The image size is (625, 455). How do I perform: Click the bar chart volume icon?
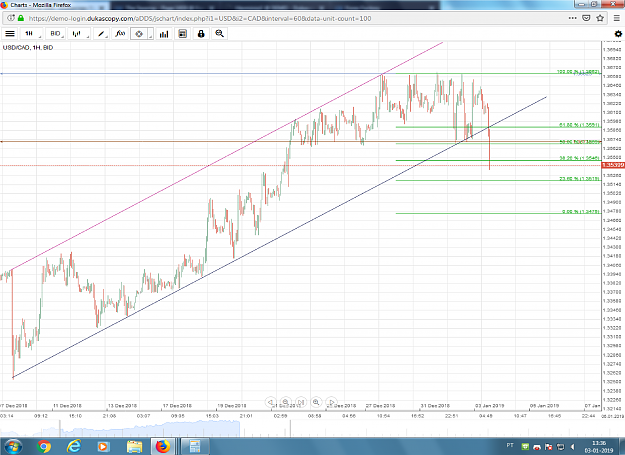tap(164, 34)
